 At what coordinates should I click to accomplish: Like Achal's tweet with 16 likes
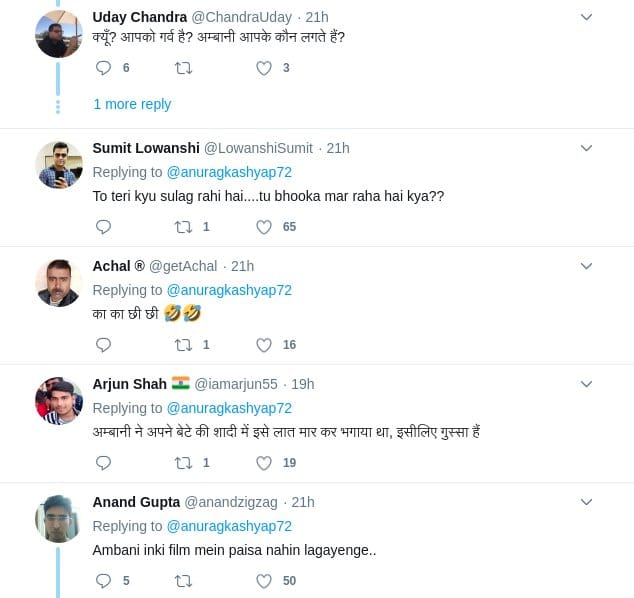point(264,345)
